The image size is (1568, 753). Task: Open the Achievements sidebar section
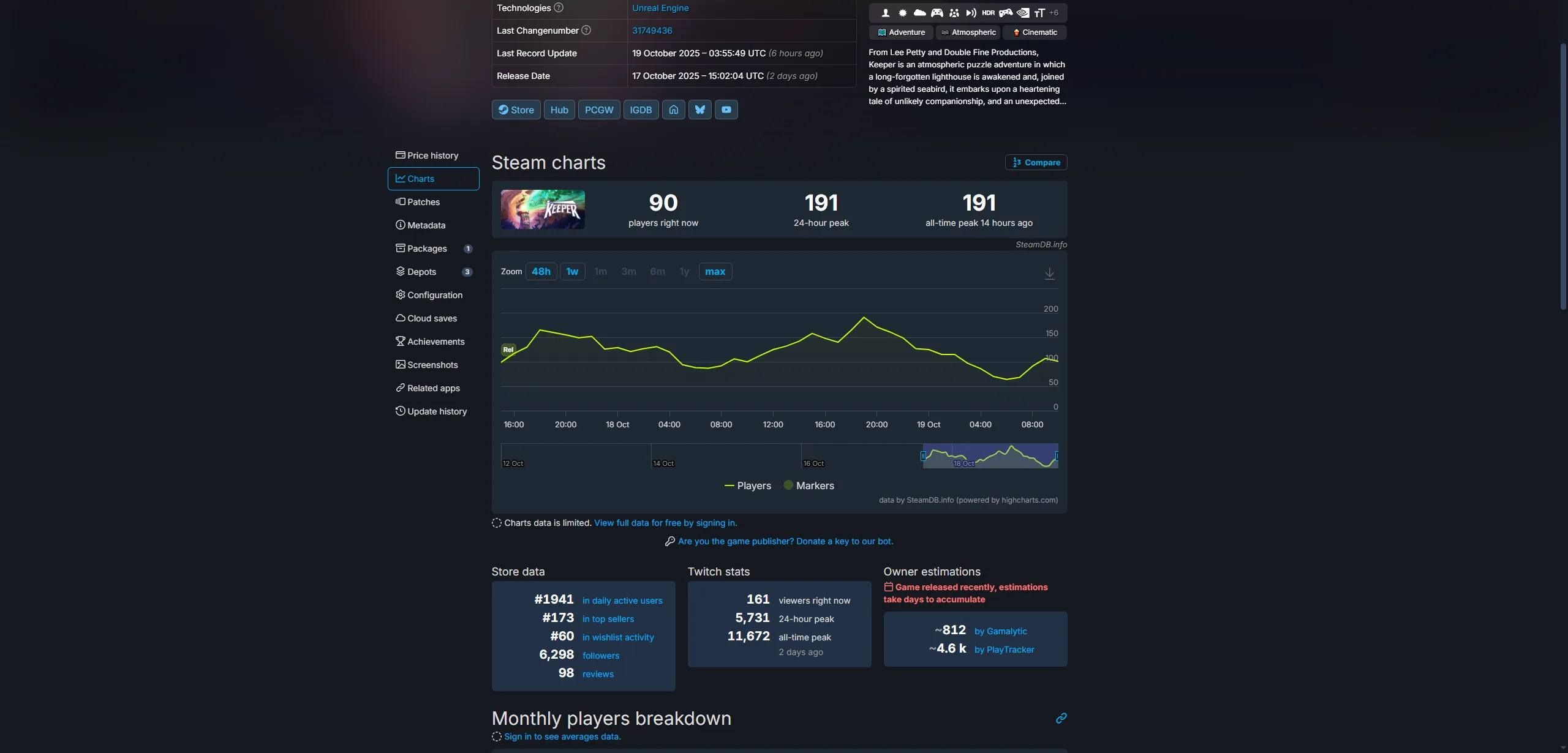435,342
